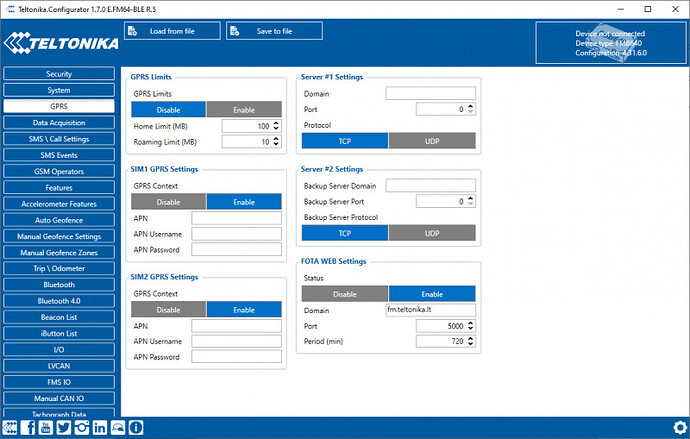Enable FOTA WEB status

[432, 294]
